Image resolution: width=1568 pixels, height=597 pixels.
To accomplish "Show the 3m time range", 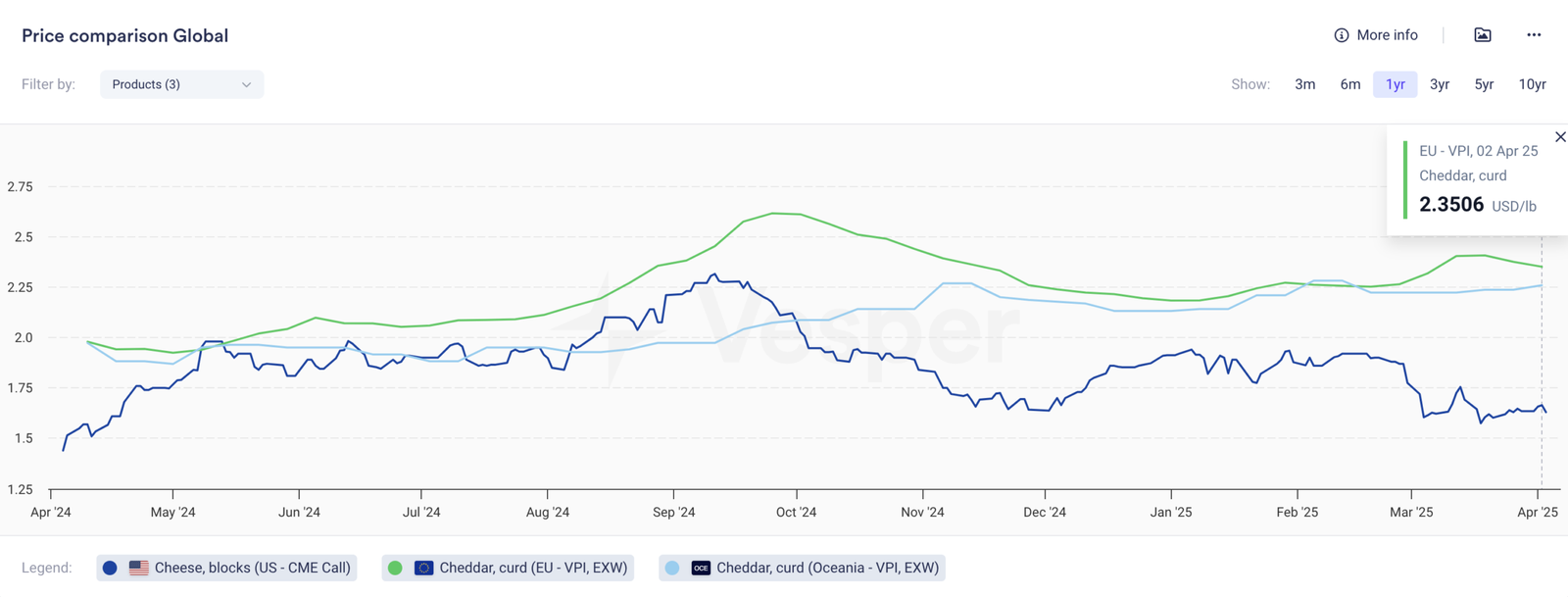I will point(1304,84).
